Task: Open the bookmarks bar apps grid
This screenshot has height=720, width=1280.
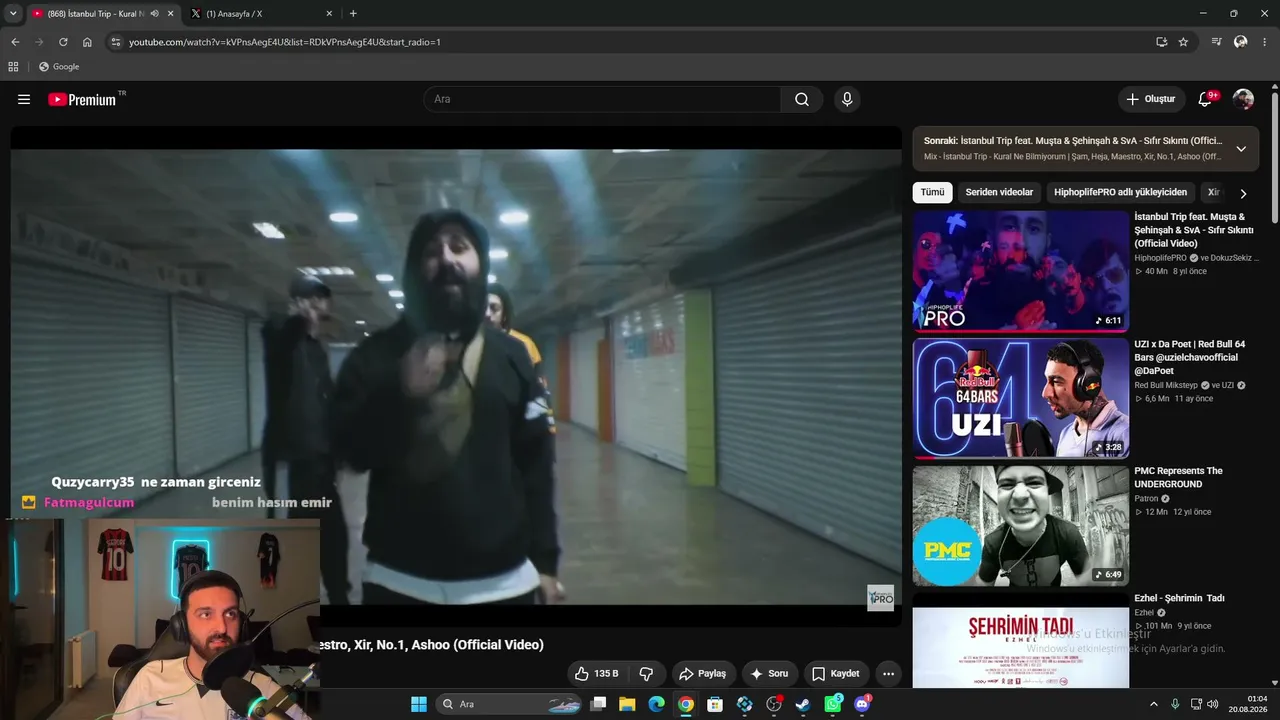Action: [x=13, y=67]
